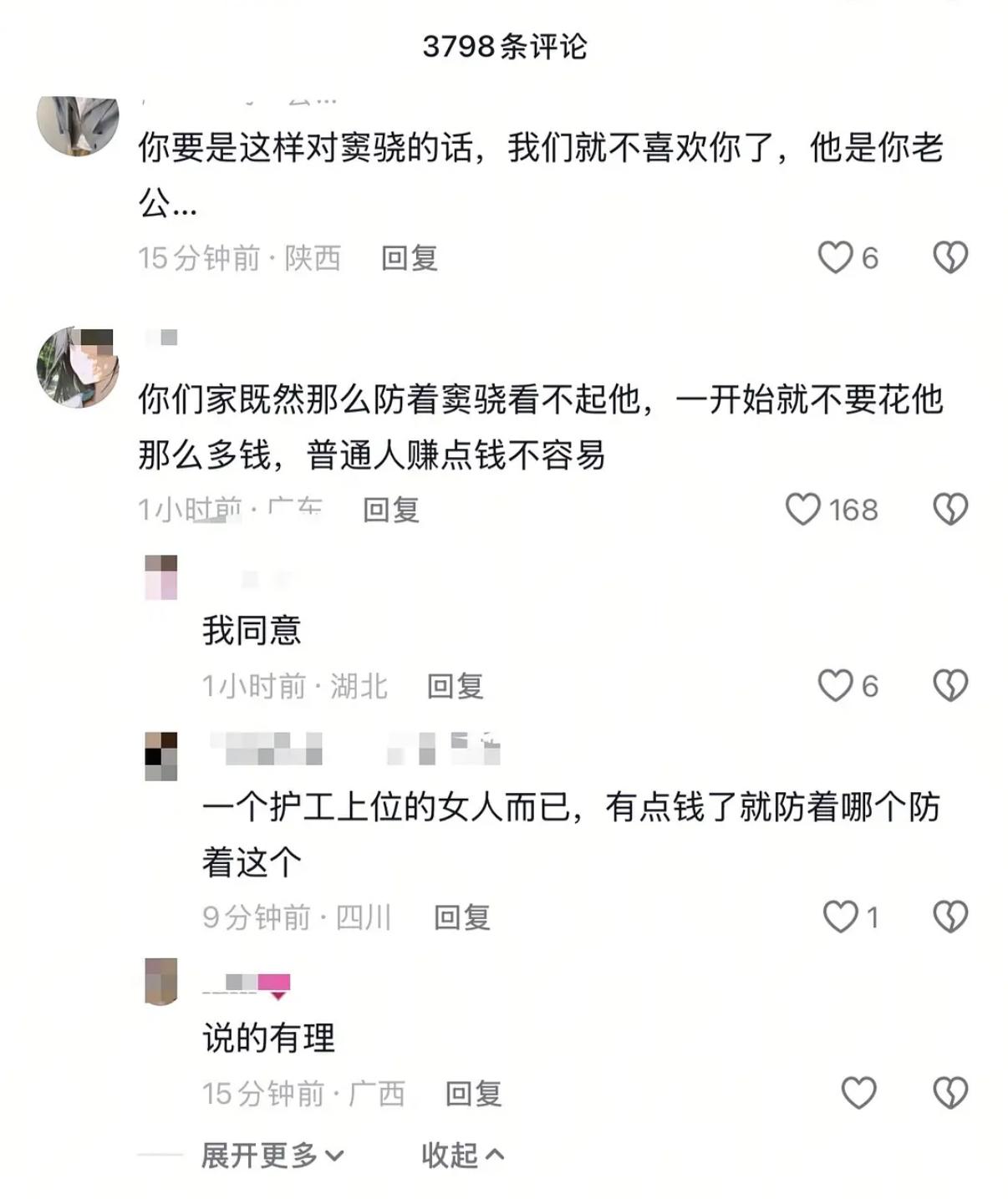This screenshot has height=1199, width=1008.
Task: Like the Sichuan reply about 护工上位
Action: 840,917
